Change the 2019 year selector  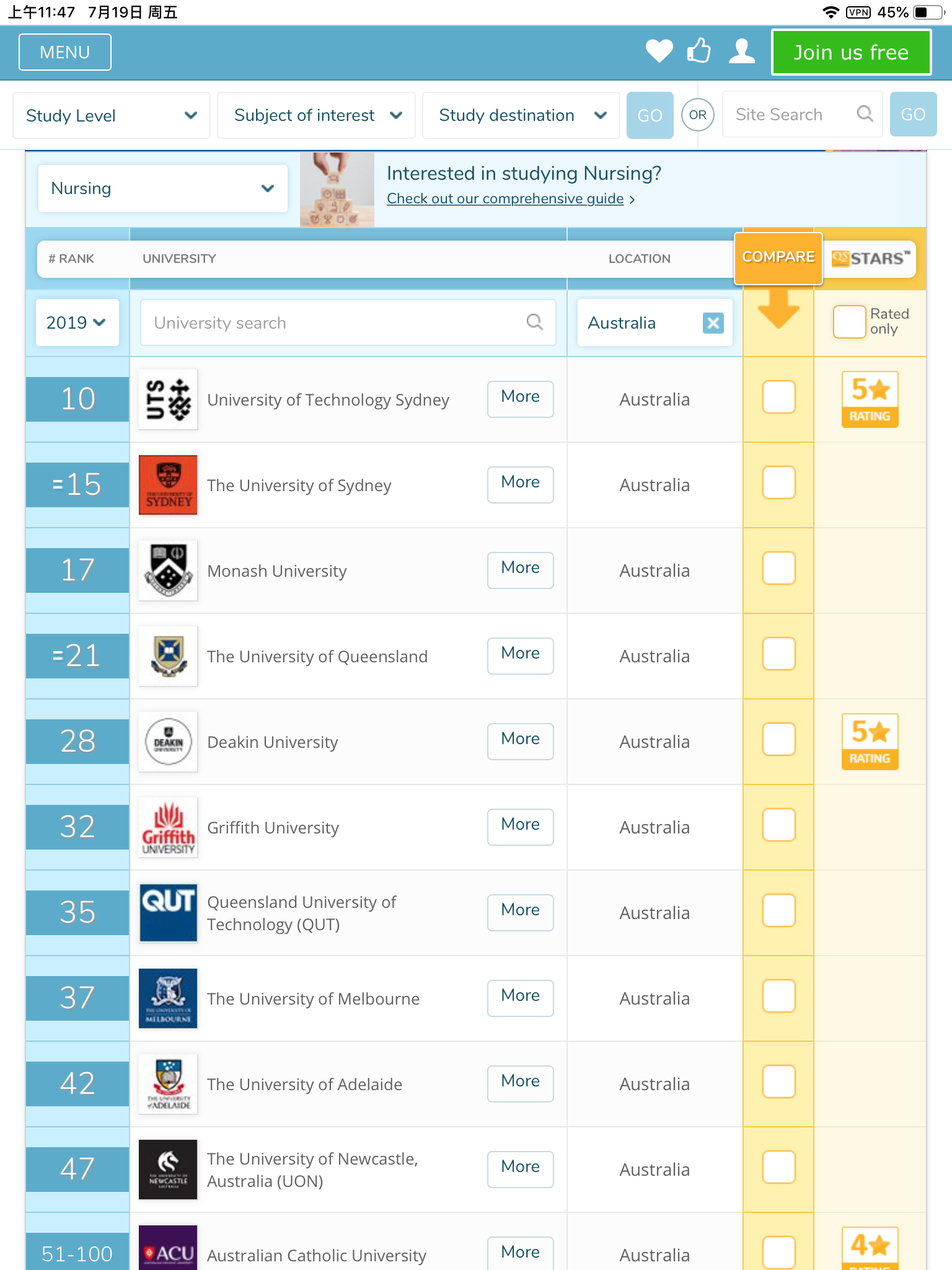[77, 322]
